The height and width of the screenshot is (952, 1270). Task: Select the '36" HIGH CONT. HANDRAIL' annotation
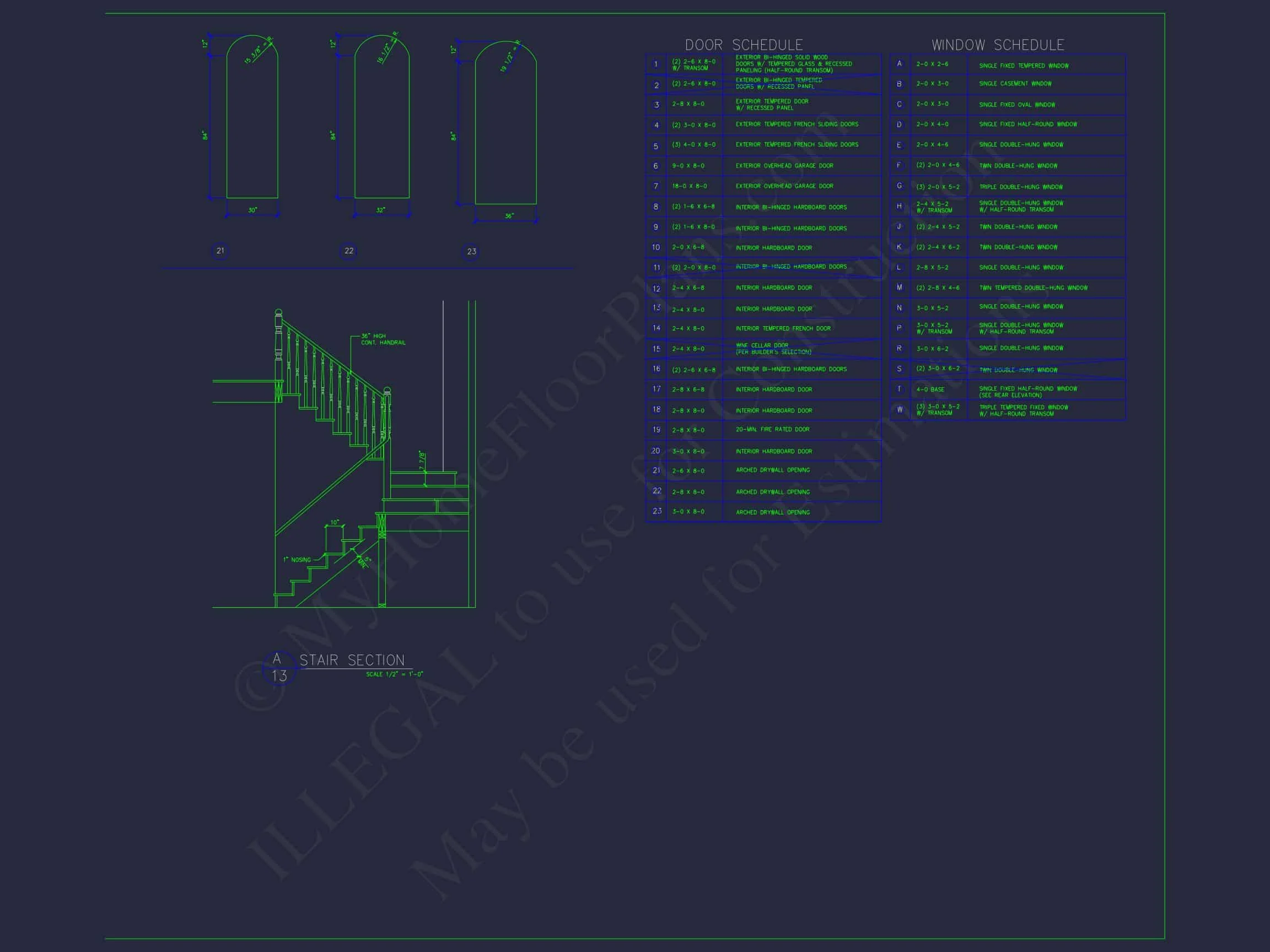(x=383, y=339)
